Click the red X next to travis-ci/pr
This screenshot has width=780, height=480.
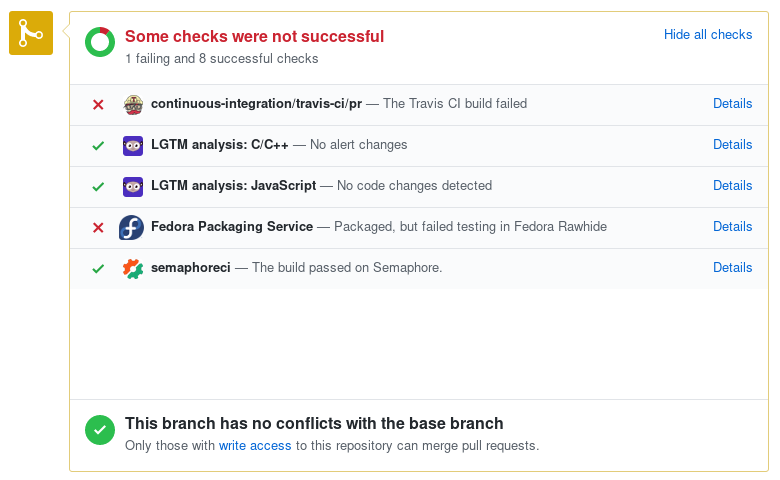pyautogui.click(x=98, y=104)
